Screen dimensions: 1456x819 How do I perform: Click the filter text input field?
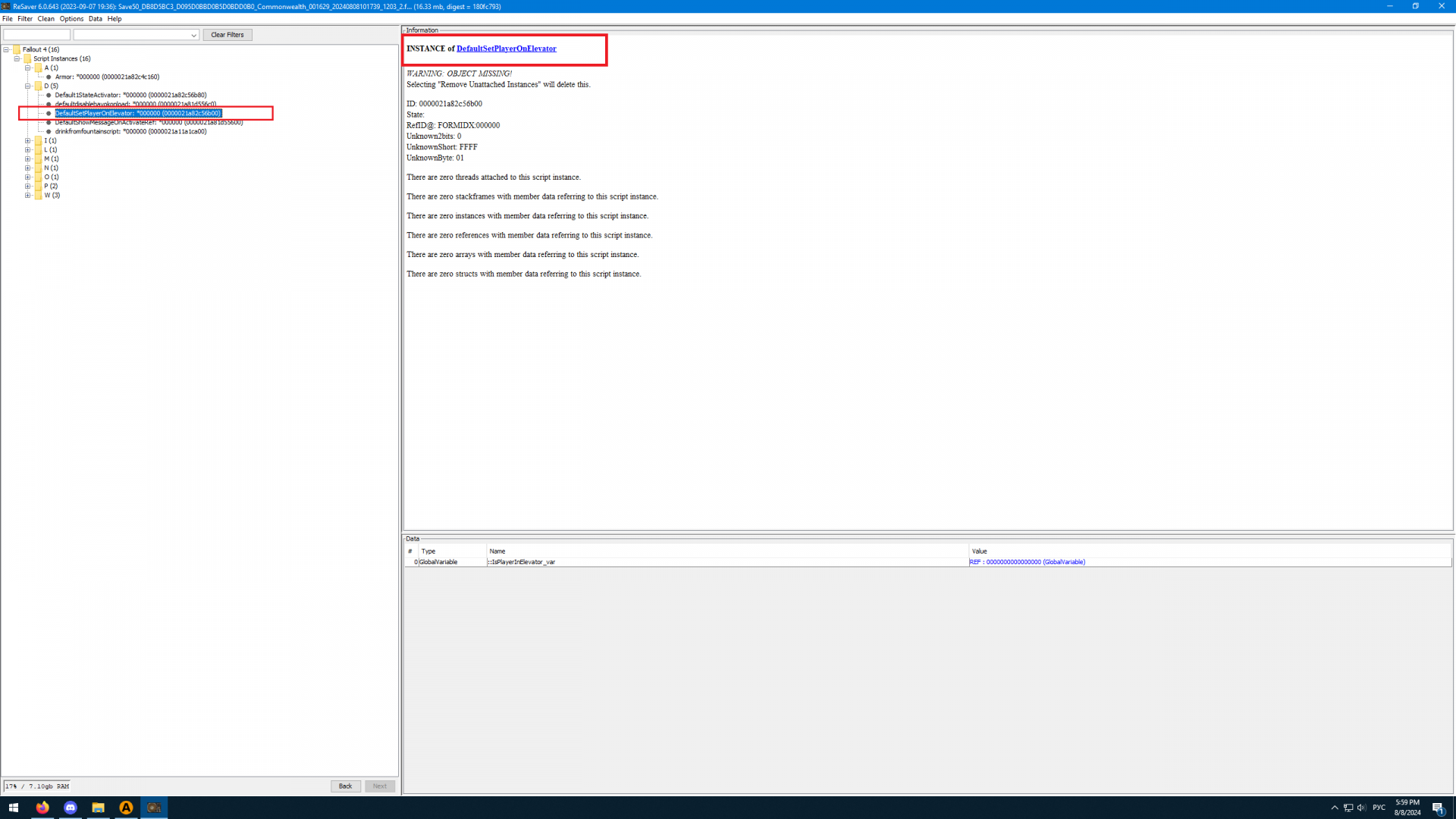pos(36,35)
